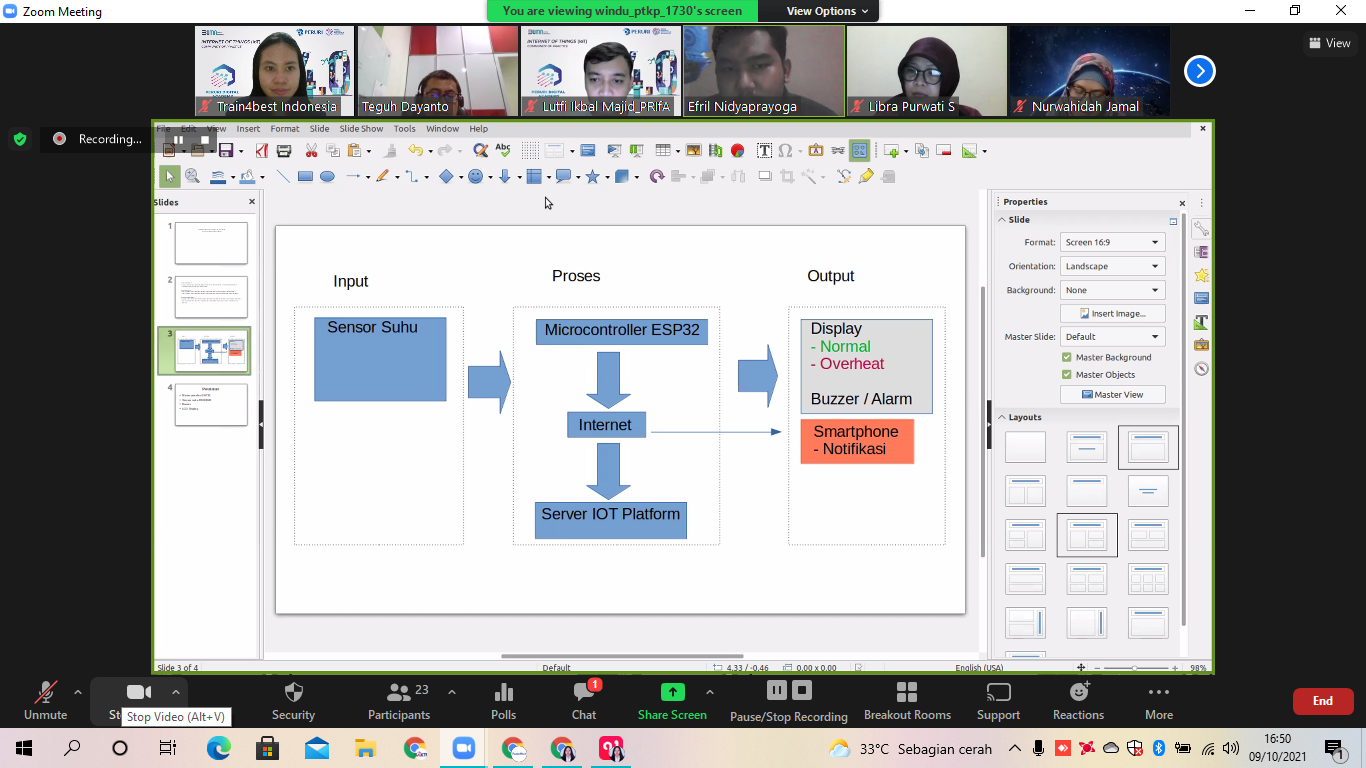Viewport: 1366px width, 768px height.
Task: Open Breakout Rooms
Action: 907,692
